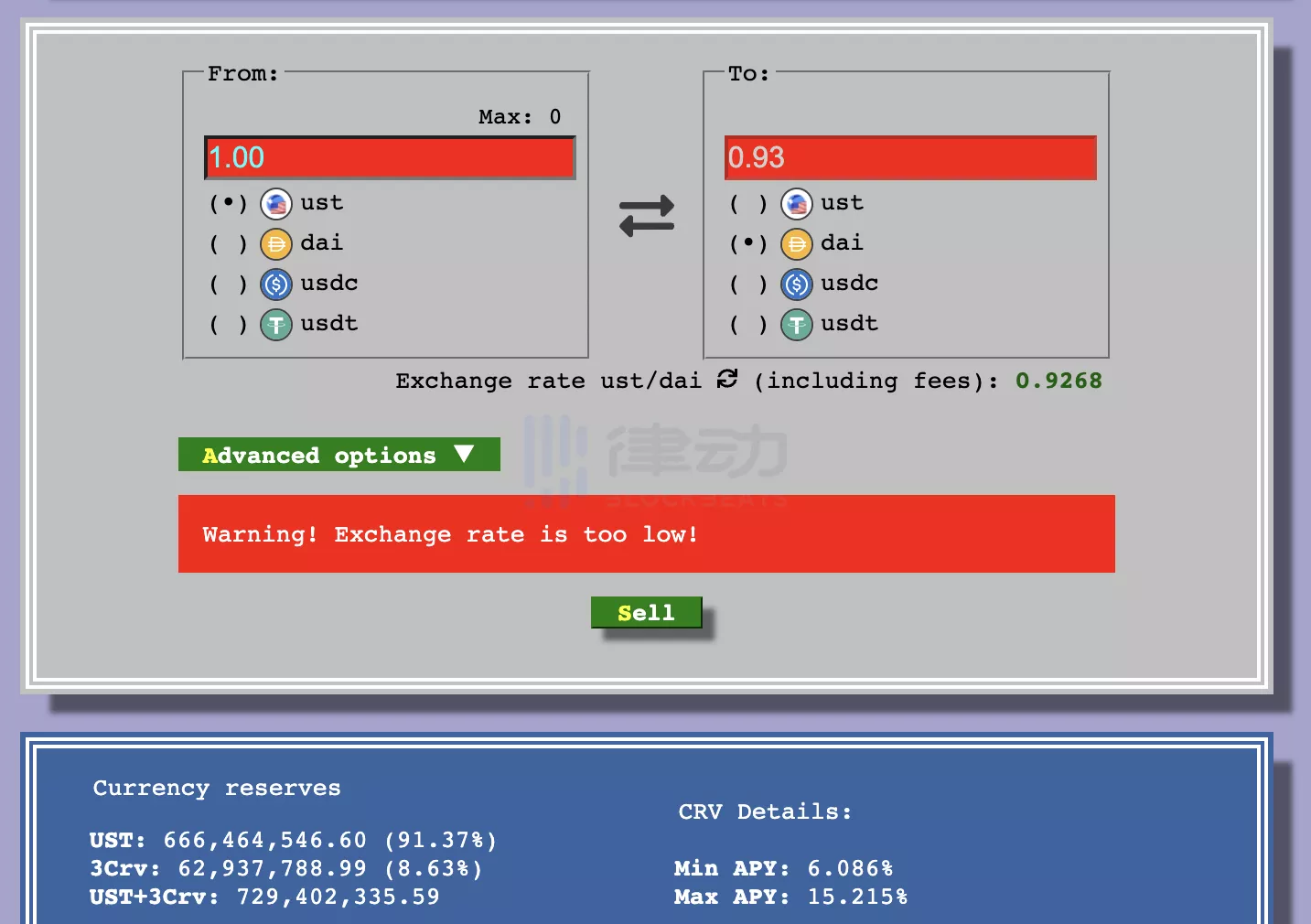The height and width of the screenshot is (924, 1311).
Task: Select ust radio button in To panel
Action: pos(748,204)
